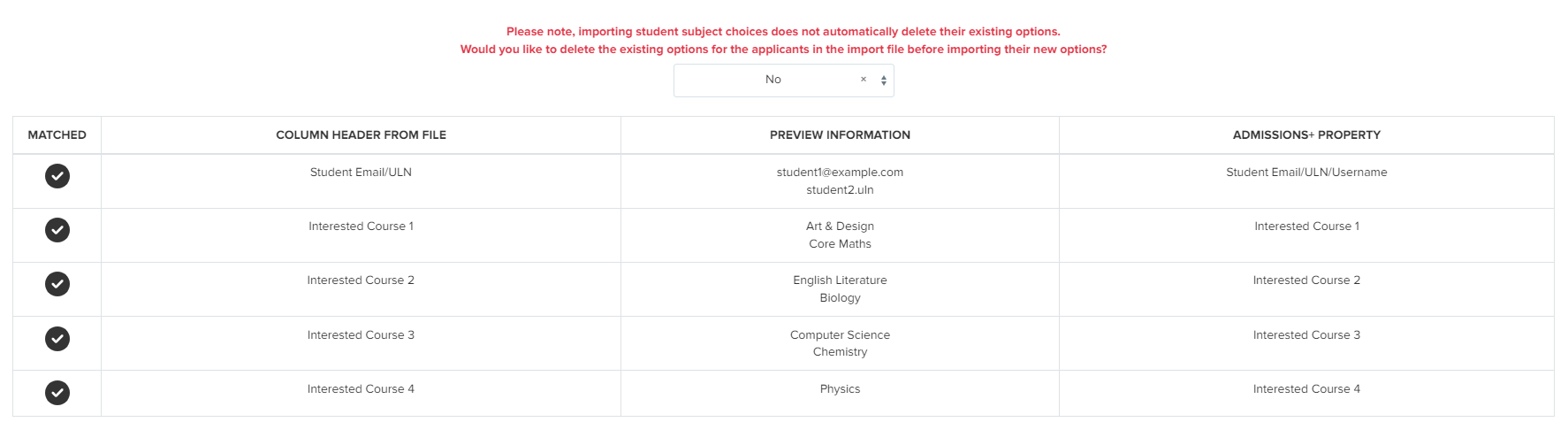Click the matched checkmark for Interested Course 2
1568x422 pixels.
(x=57, y=284)
